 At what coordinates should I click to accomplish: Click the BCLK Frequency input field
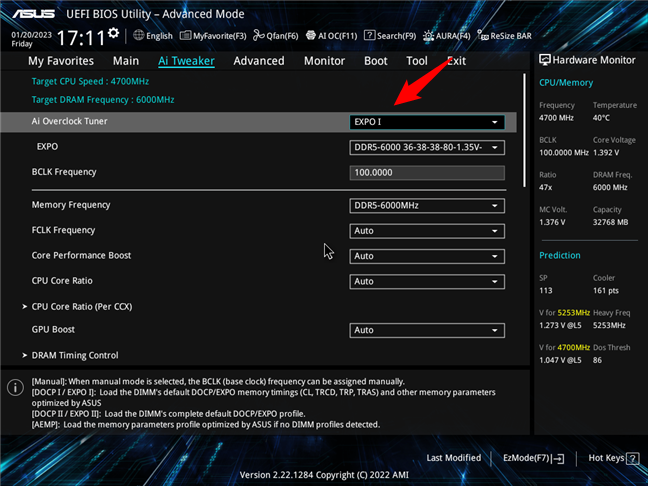(x=427, y=173)
